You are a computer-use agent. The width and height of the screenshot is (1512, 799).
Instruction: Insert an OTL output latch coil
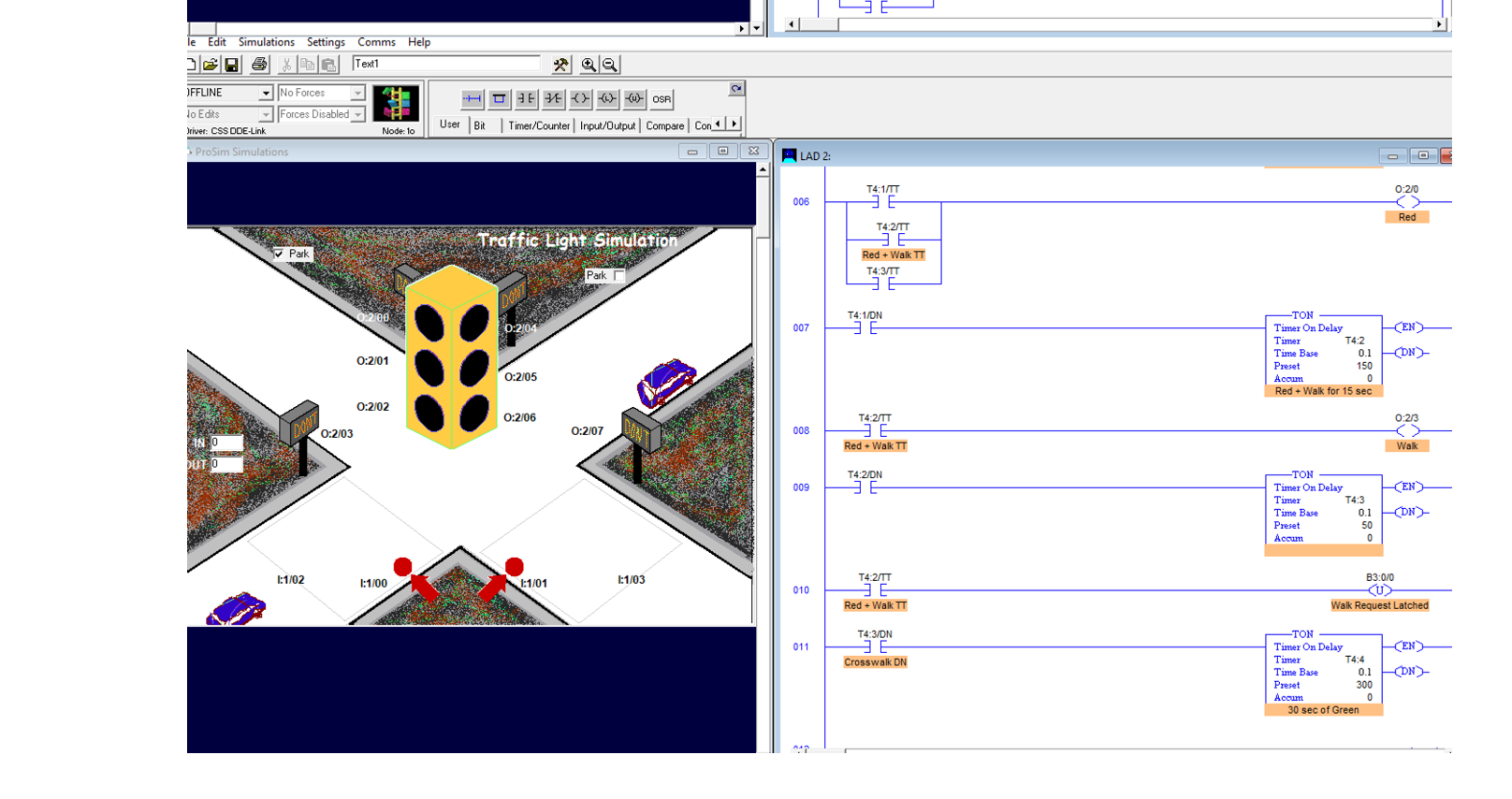608,98
